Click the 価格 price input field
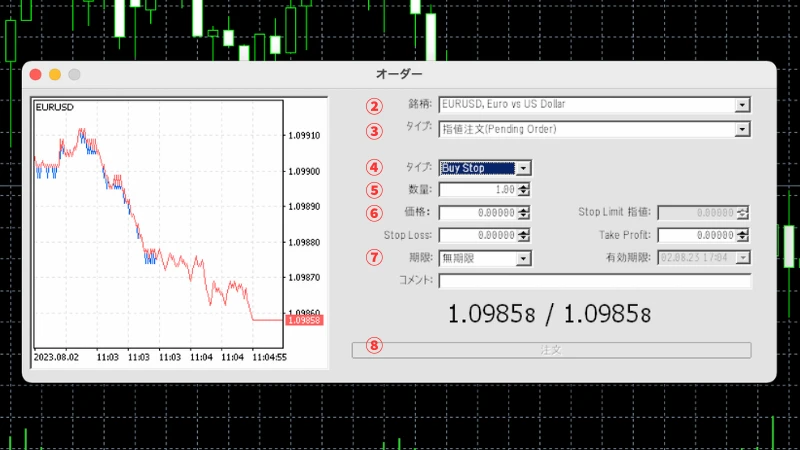Viewport: 800px width, 450px height. coord(479,213)
